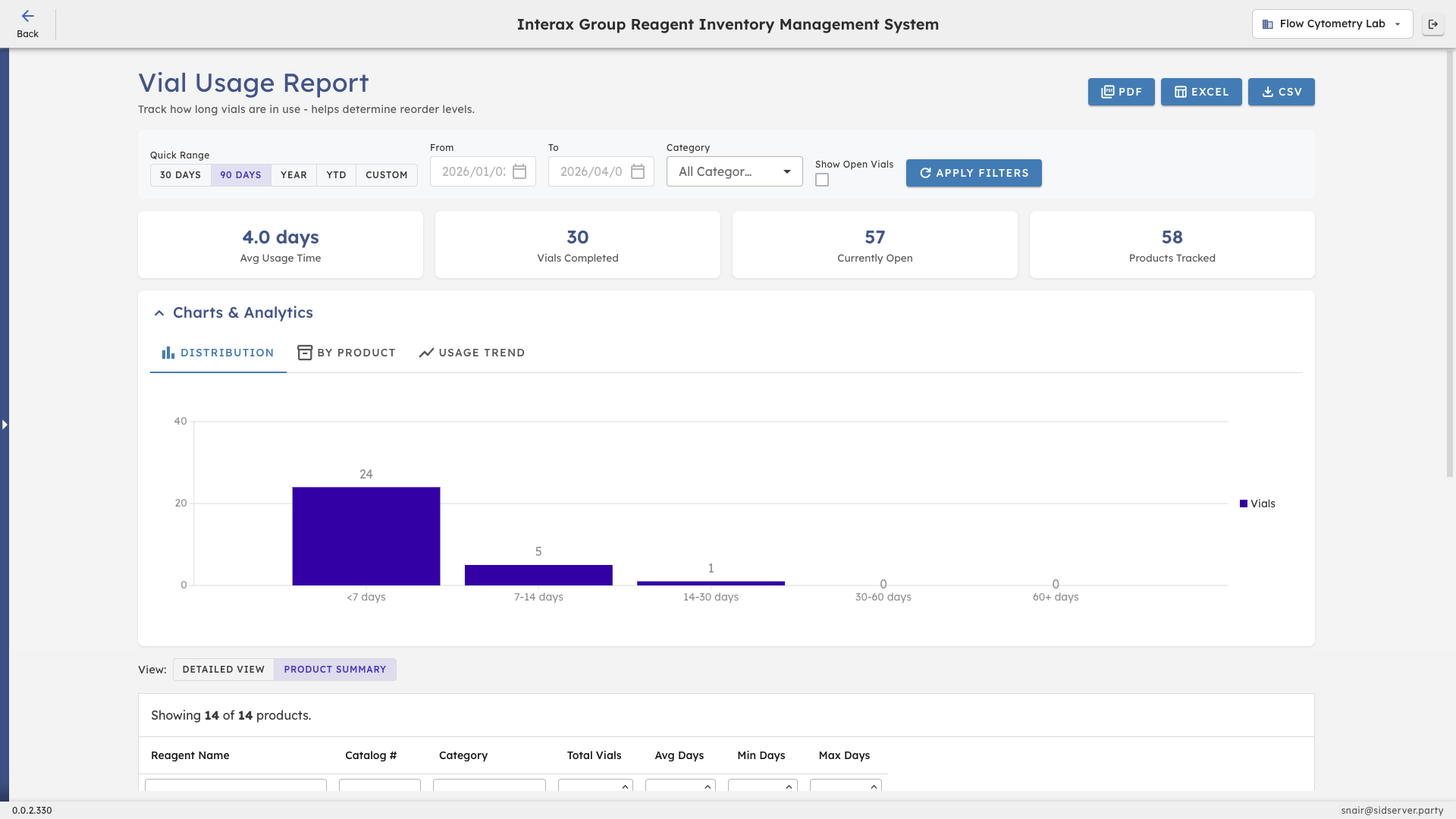
Task: Click the Apply Filters button
Action: click(x=974, y=173)
